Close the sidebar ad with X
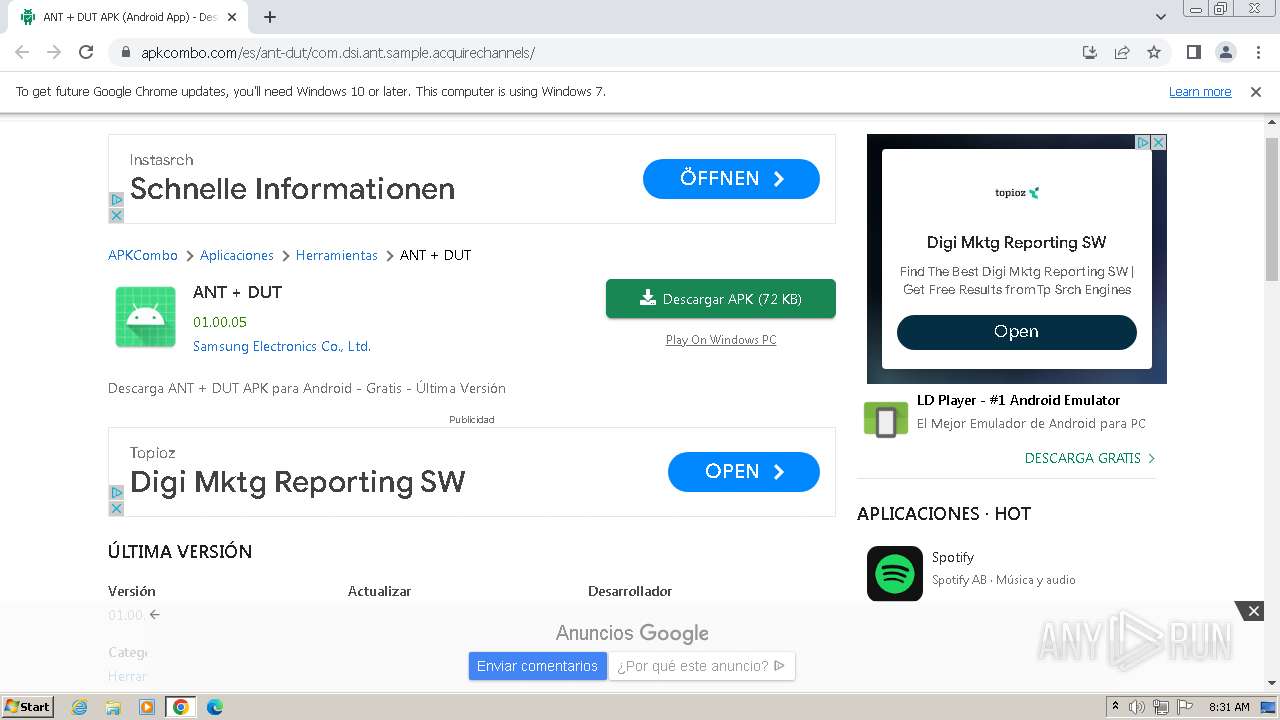 (x=1159, y=143)
